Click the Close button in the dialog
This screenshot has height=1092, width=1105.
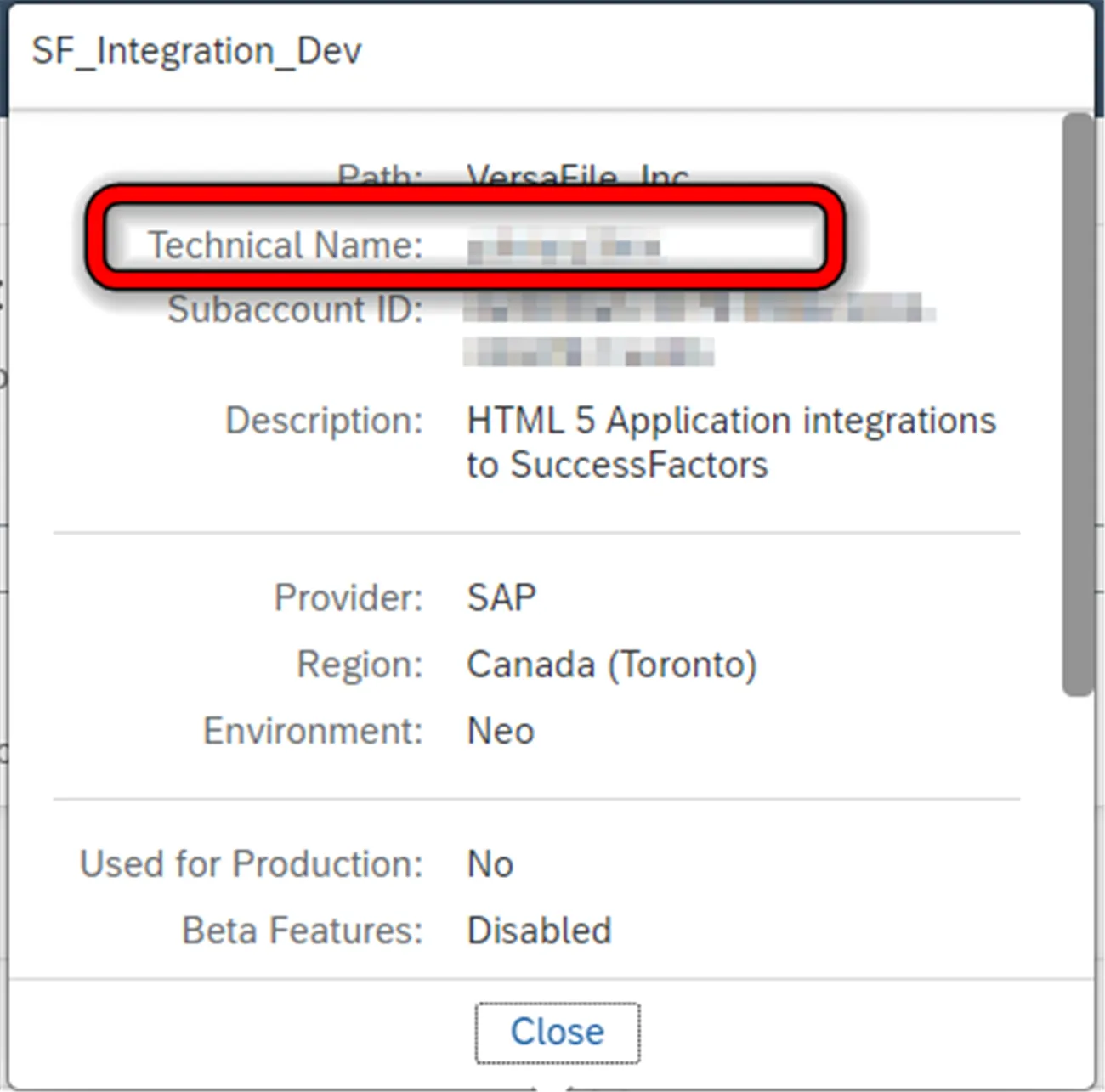pyautogui.click(x=557, y=1033)
